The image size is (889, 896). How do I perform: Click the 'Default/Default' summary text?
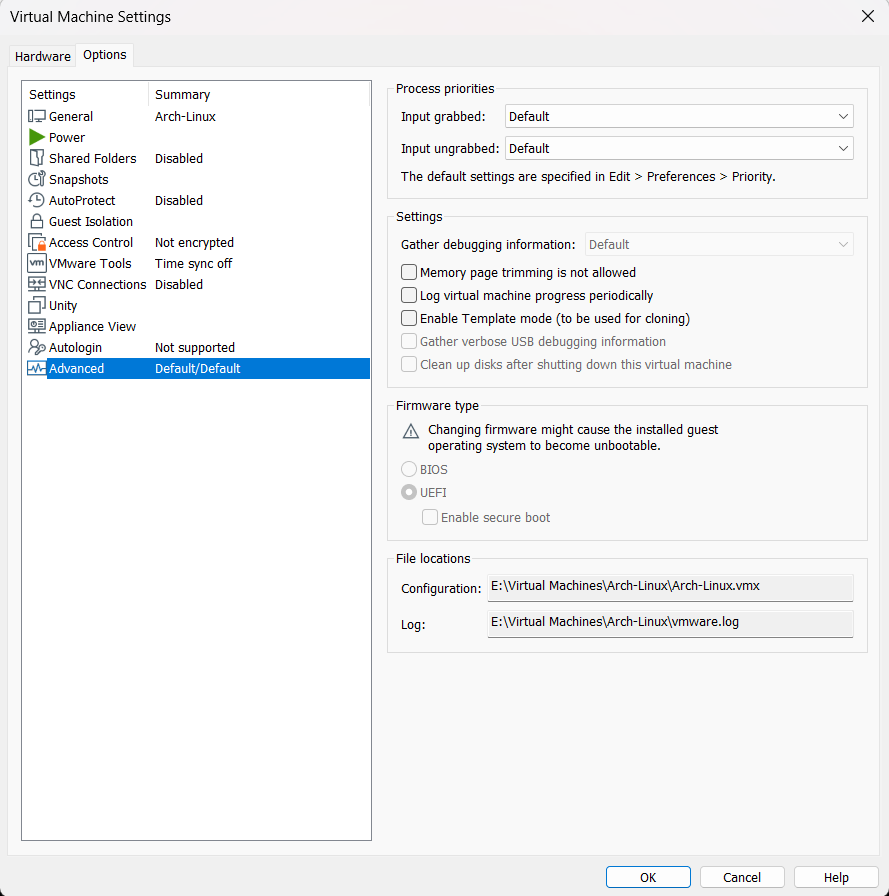tap(197, 369)
